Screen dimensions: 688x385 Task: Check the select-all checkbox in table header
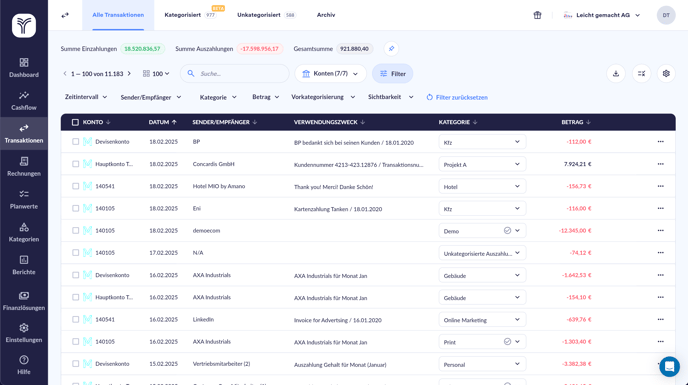click(x=75, y=122)
